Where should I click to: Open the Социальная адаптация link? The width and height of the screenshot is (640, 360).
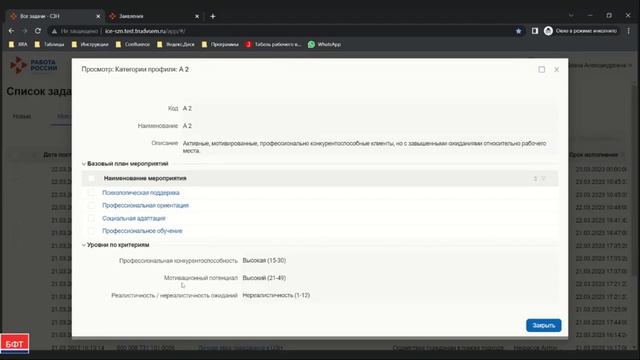(x=134, y=218)
